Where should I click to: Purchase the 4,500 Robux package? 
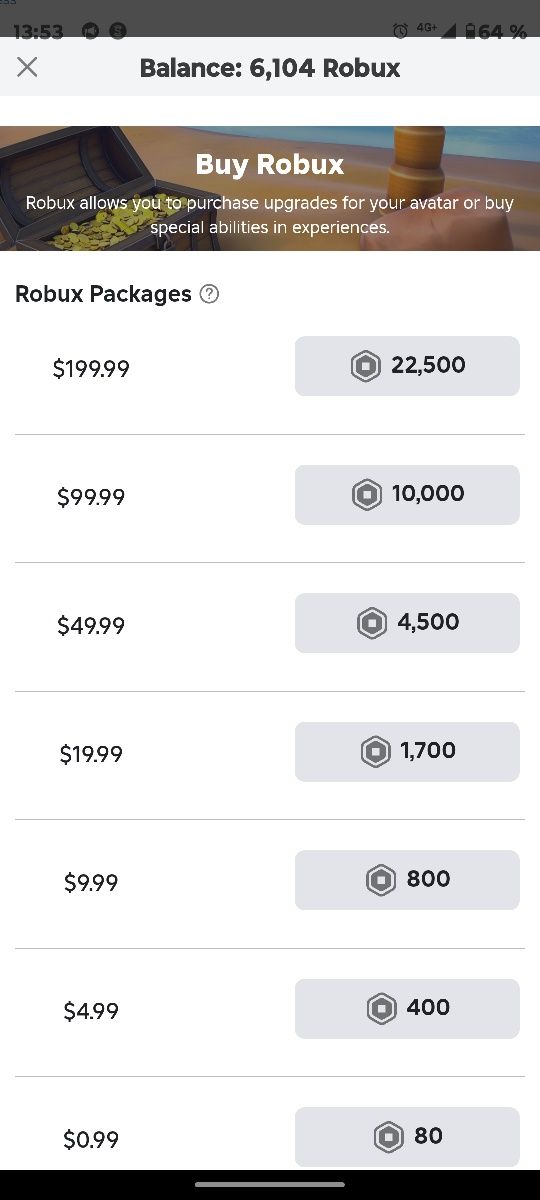pyautogui.click(x=407, y=623)
